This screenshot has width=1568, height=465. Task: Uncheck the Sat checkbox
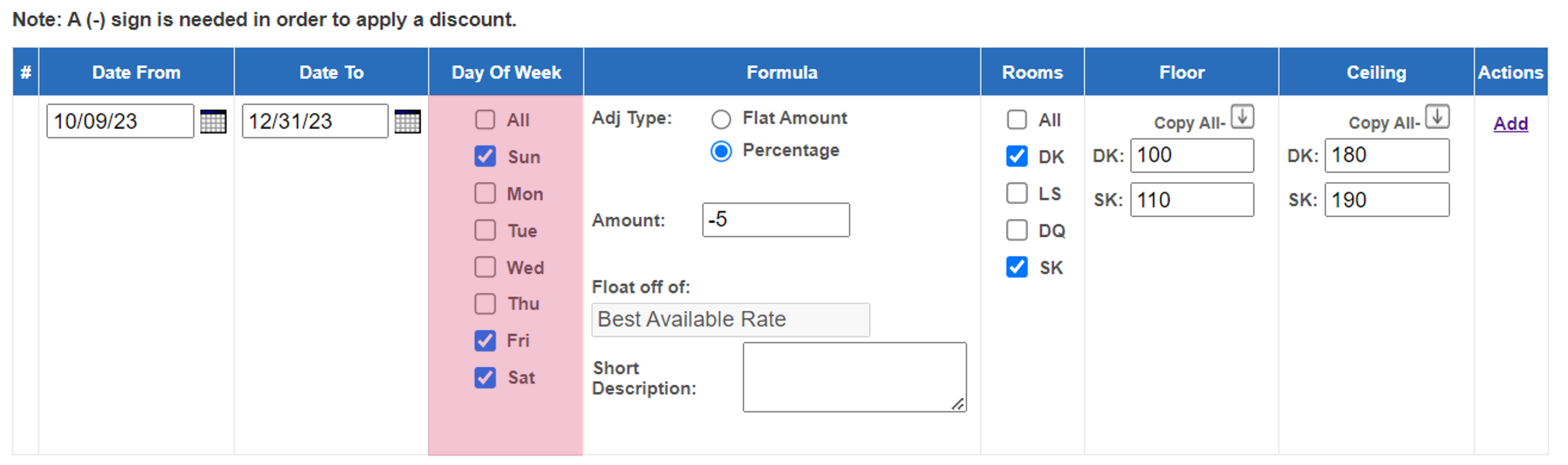(485, 377)
